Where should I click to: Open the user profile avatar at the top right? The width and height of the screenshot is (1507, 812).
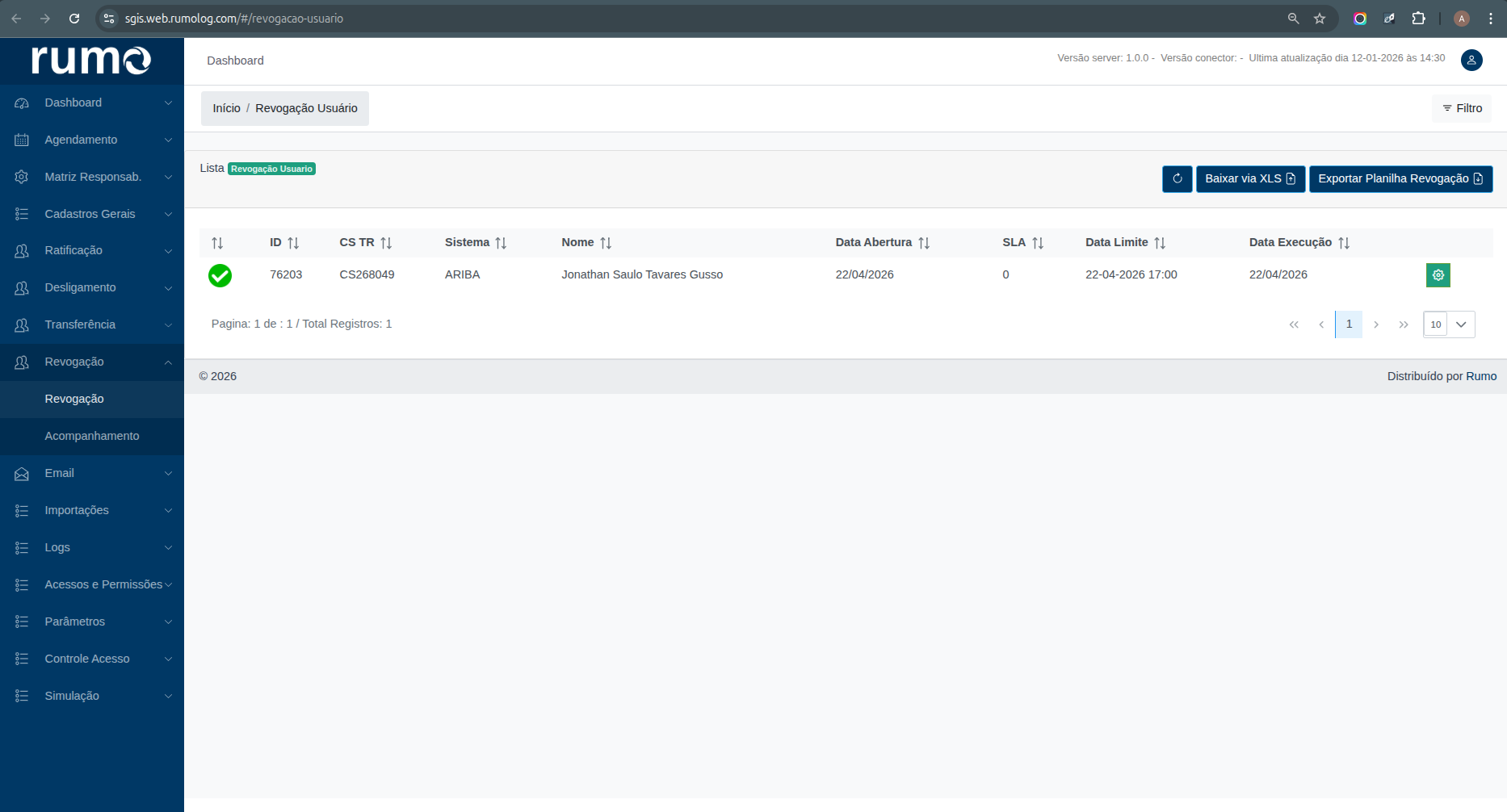(x=1471, y=61)
